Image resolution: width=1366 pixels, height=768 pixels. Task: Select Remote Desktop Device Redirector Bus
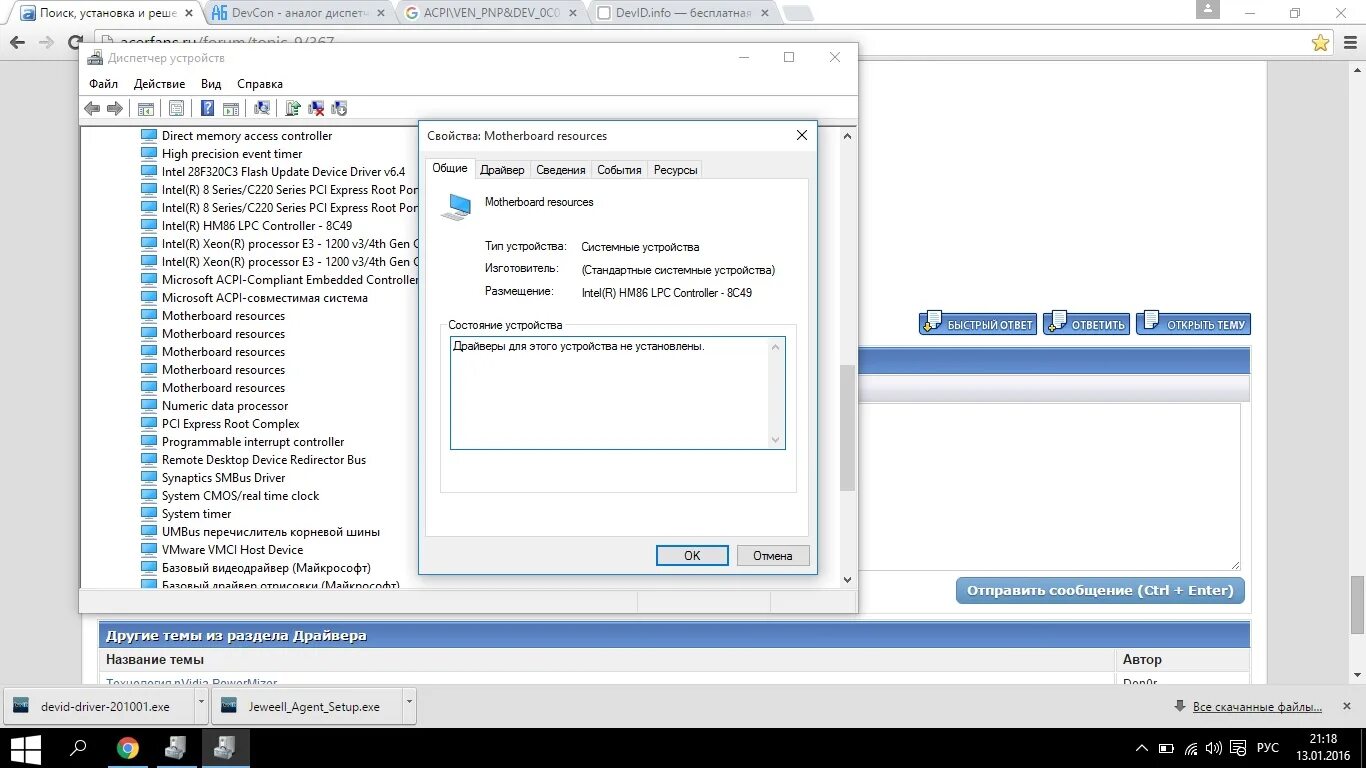[x=264, y=460]
